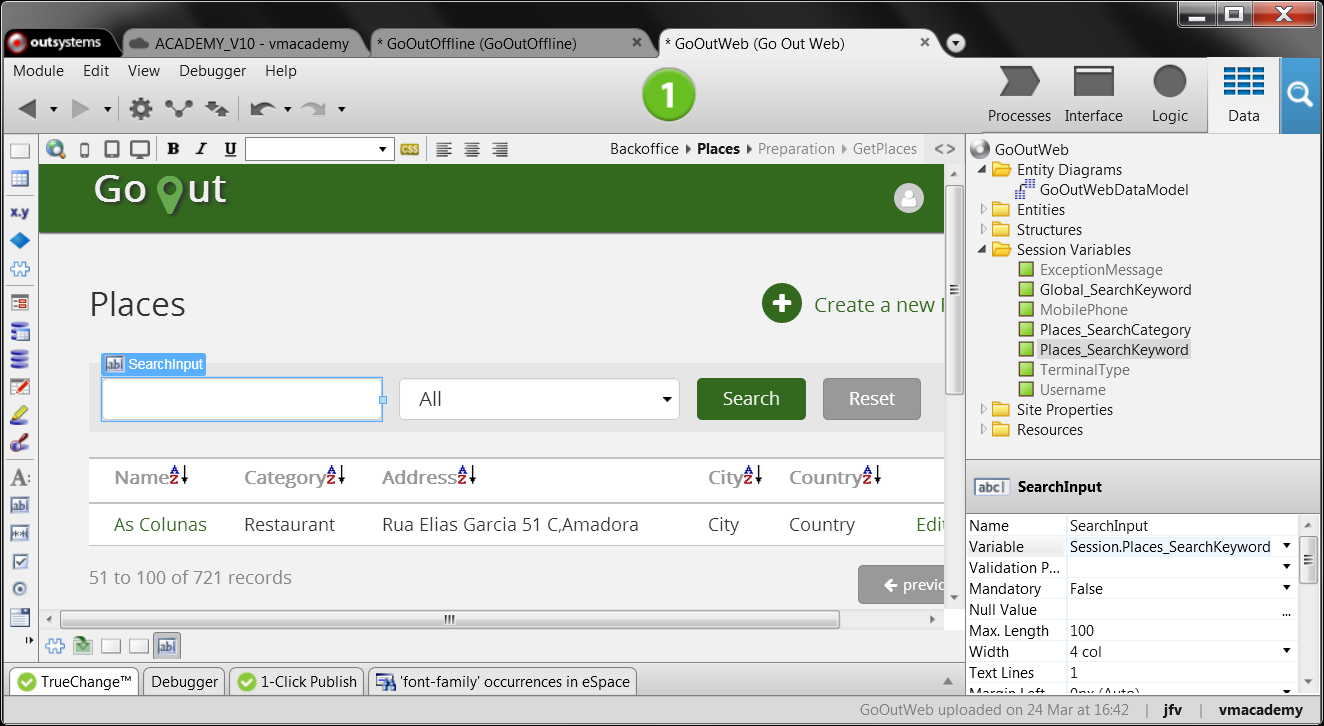
Task: Open the Debugger menu
Action: click(212, 71)
